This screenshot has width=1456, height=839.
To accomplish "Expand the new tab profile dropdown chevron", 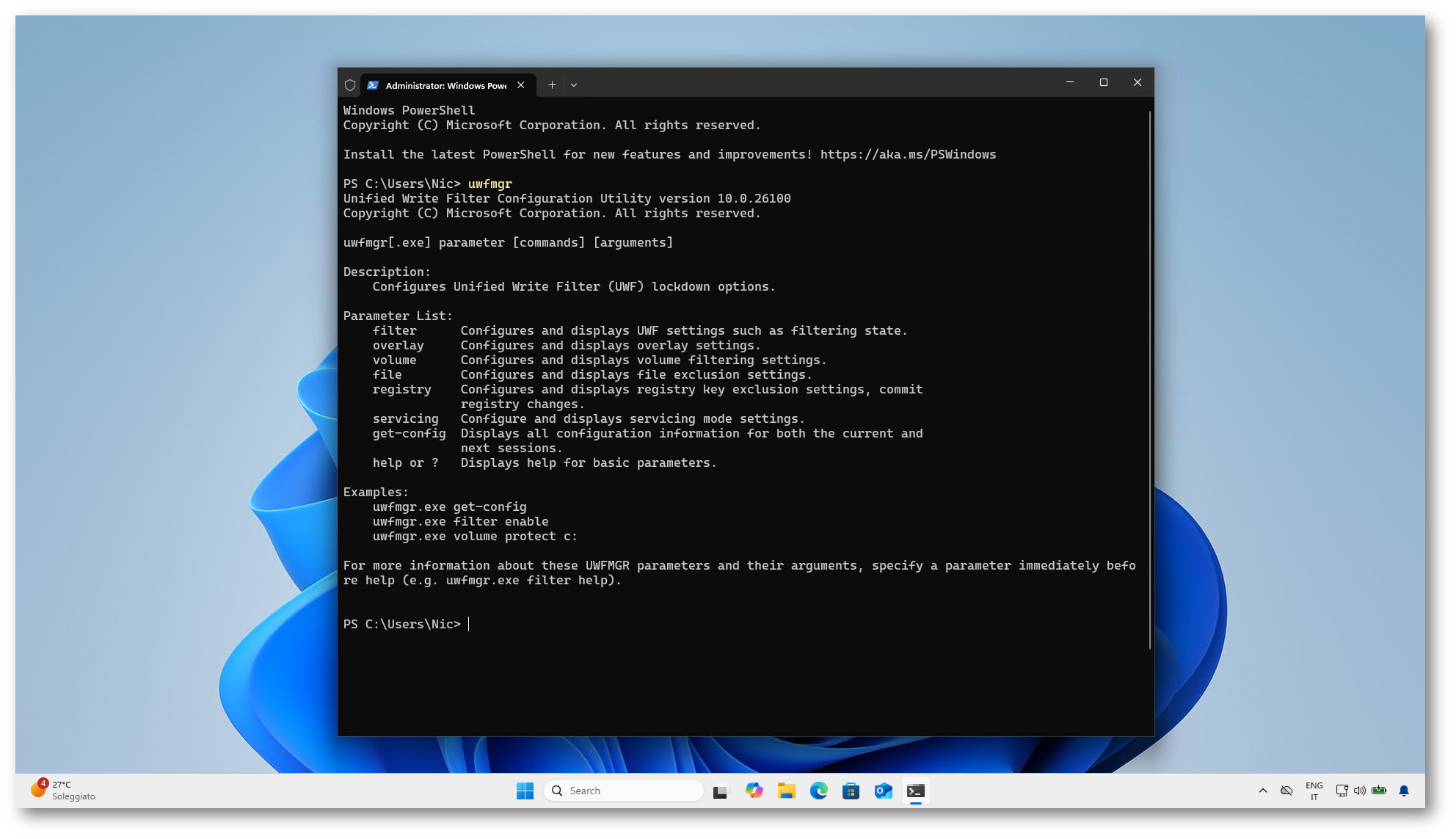I will [574, 85].
